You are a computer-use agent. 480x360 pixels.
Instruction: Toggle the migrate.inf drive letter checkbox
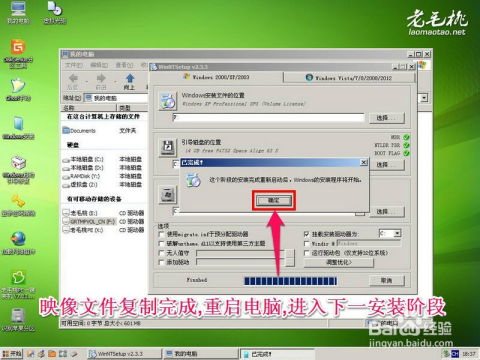tap(162, 234)
